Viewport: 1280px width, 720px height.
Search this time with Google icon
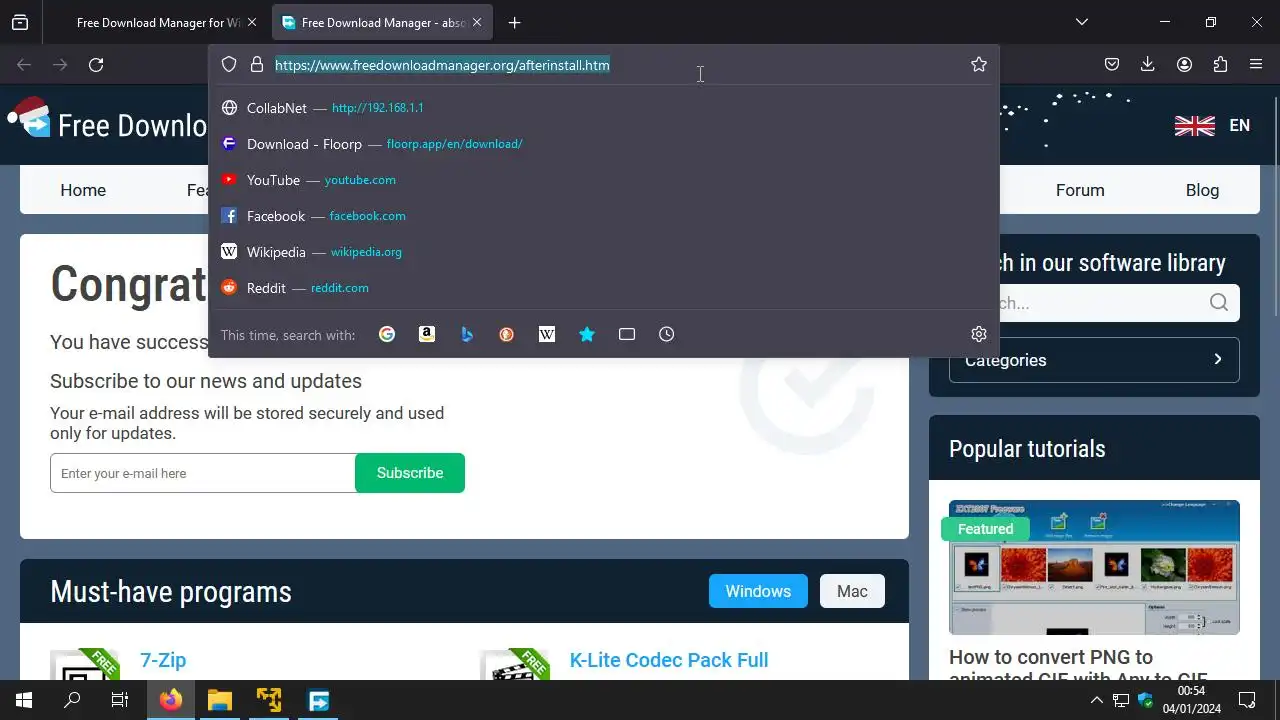pyautogui.click(x=387, y=334)
